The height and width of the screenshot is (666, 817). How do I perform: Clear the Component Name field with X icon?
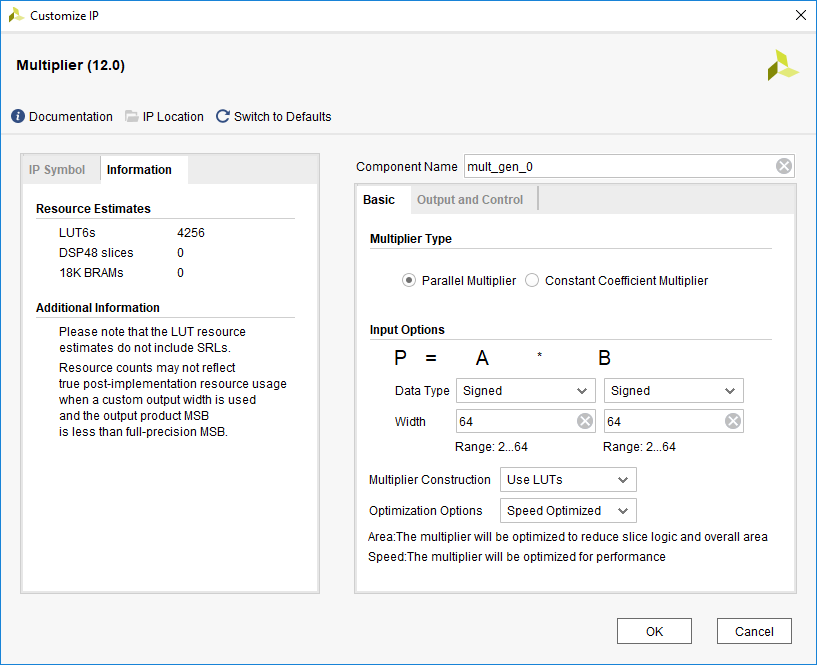784,167
